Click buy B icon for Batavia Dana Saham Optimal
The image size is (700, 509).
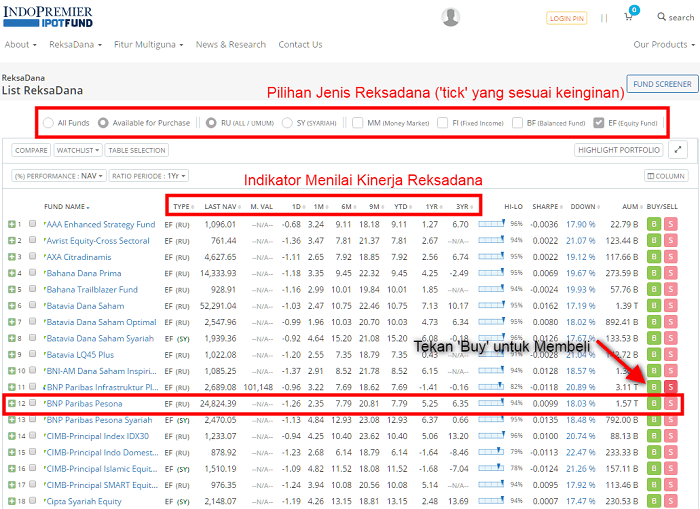click(x=654, y=322)
